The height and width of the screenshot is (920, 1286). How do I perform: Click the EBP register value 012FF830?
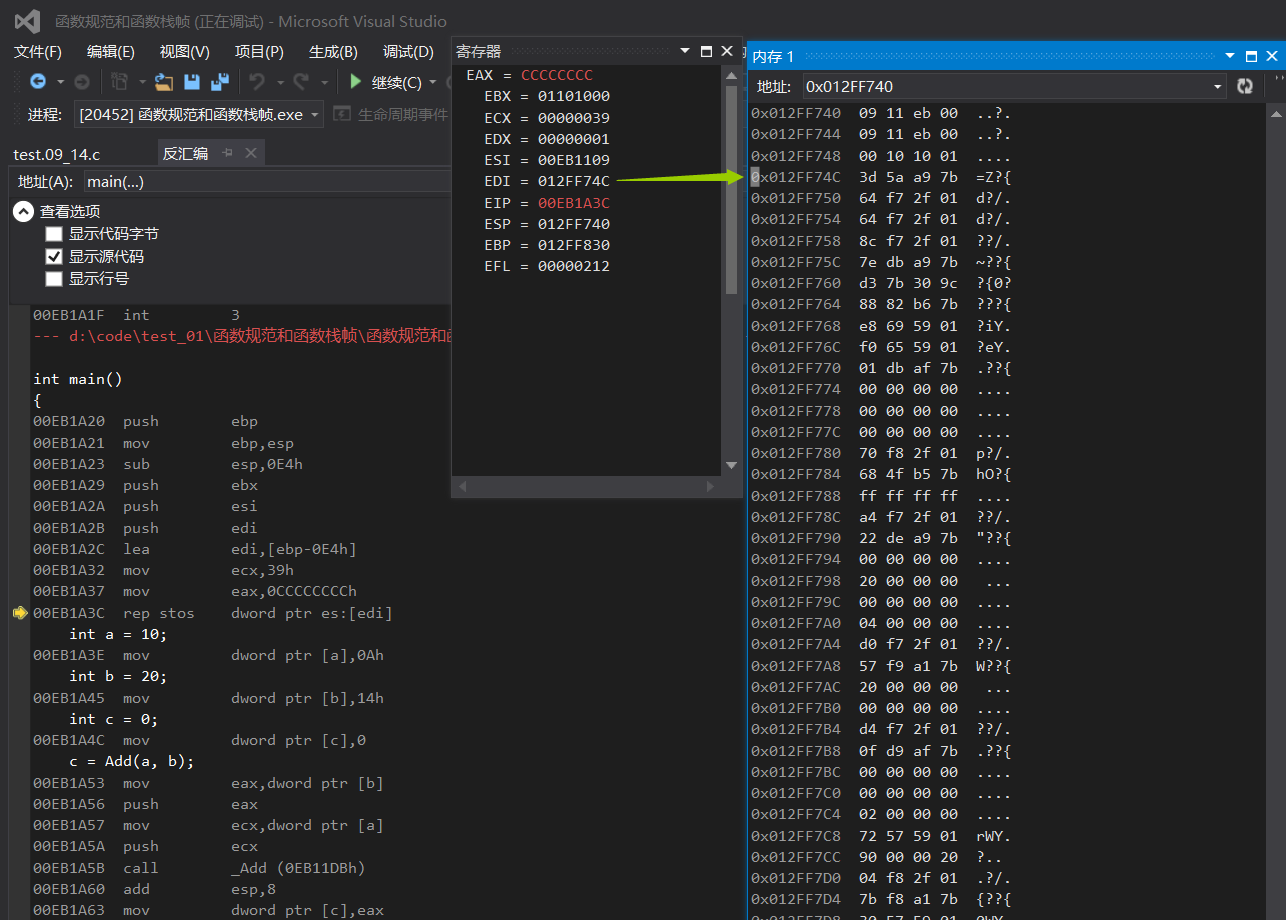574,245
